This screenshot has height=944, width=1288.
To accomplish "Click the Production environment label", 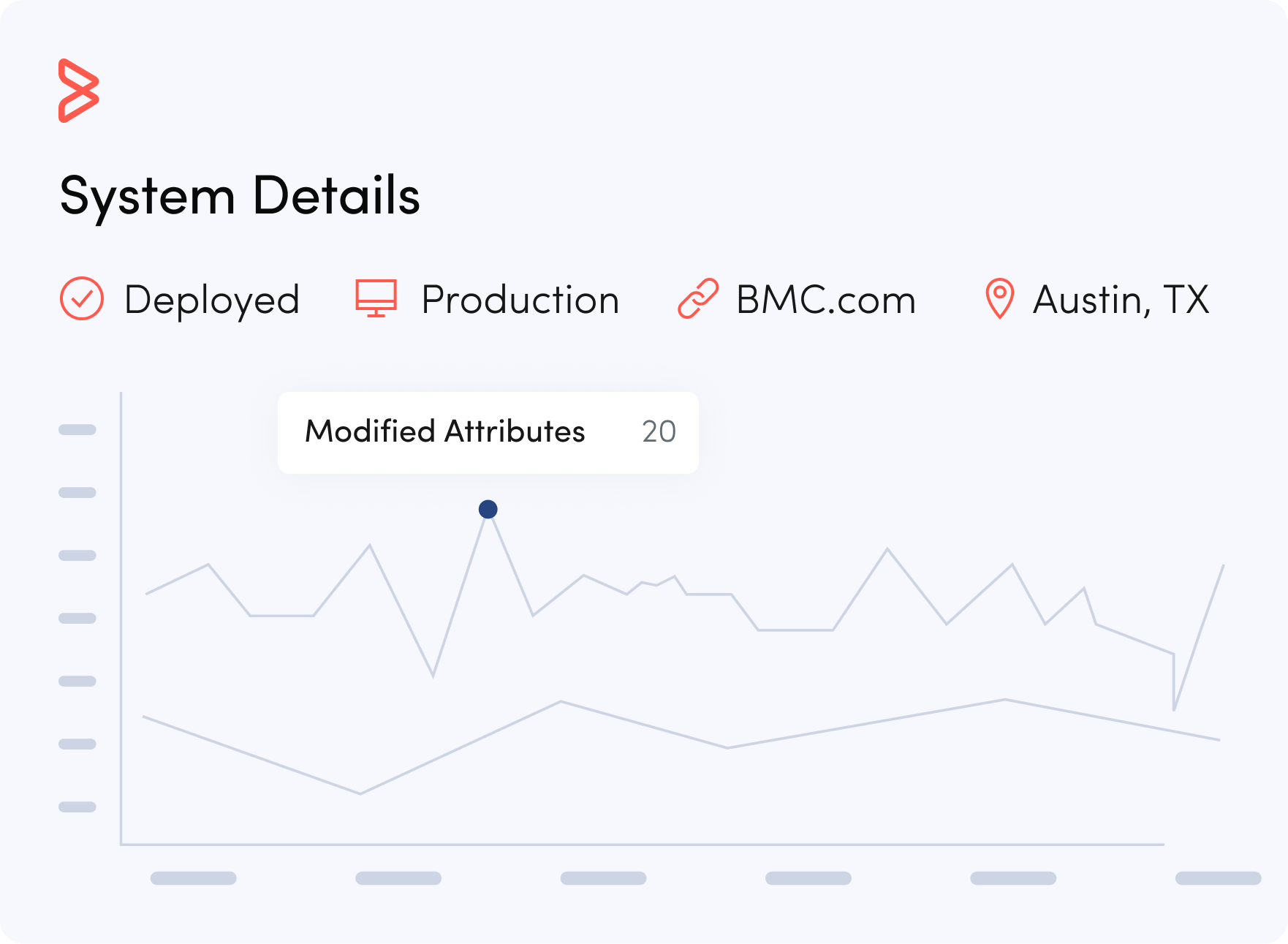I will point(520,300).
